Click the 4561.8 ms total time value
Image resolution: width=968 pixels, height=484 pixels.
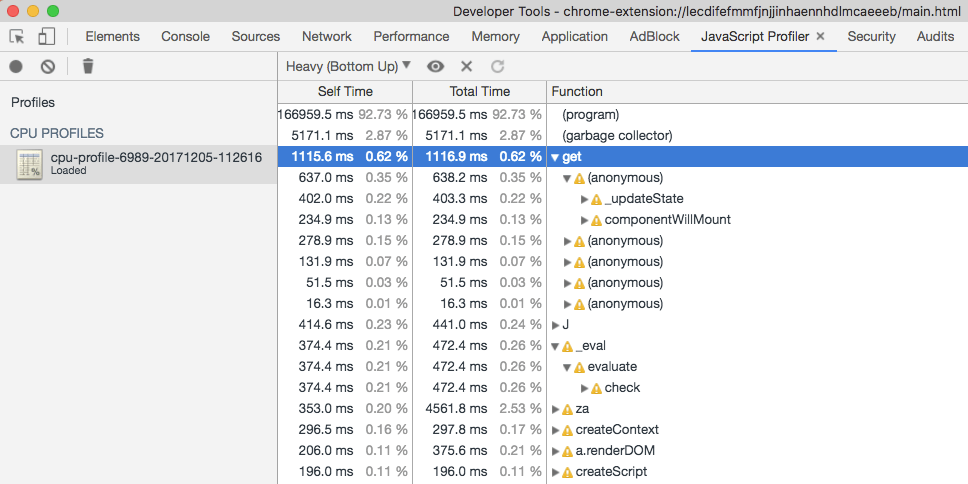point(456,409)
